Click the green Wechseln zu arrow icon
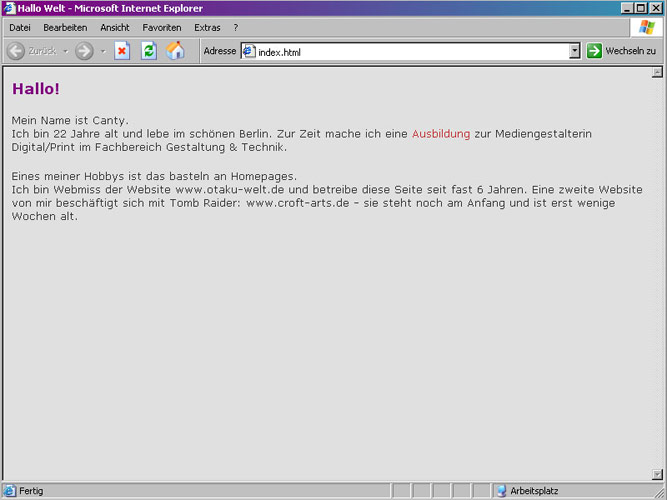The width and height of the screenshot is (667, 500). click(594, 51)
